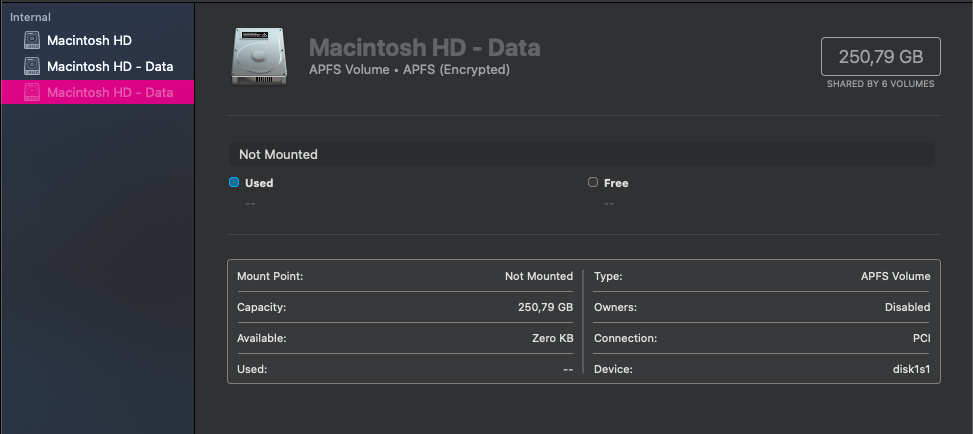The width and height of the screenshot is (973, 434).
Task: Click the volume title Macintosh HD - Data
Action: pos(424,48)
